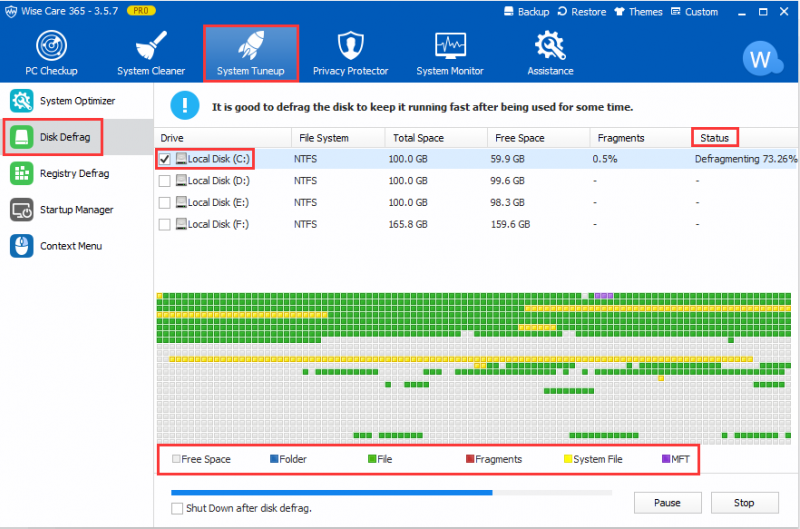Click the Themes t-shirt icon
This screenshot has width=800, height=529.
click(x=619, y=11)
